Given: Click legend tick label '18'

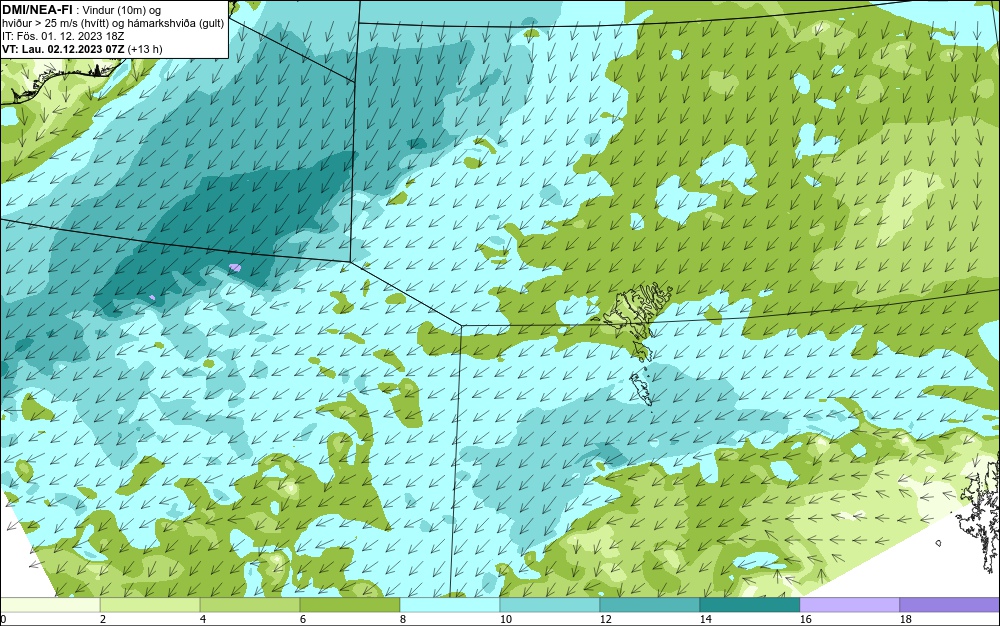Looking at the screenshot, I should (906, 619).
